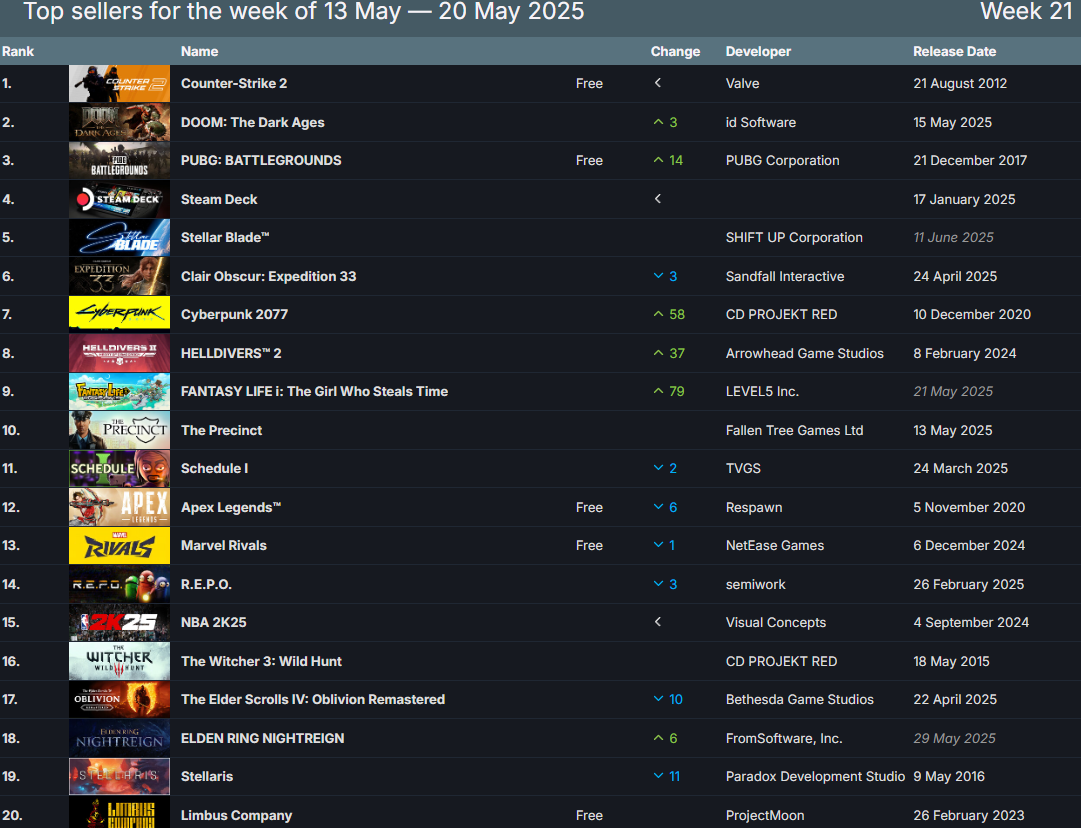1081x828 pixels.
Task: Open the ELDEN RING NIGHTREIGN title link
Action: (x=262, y=738)
